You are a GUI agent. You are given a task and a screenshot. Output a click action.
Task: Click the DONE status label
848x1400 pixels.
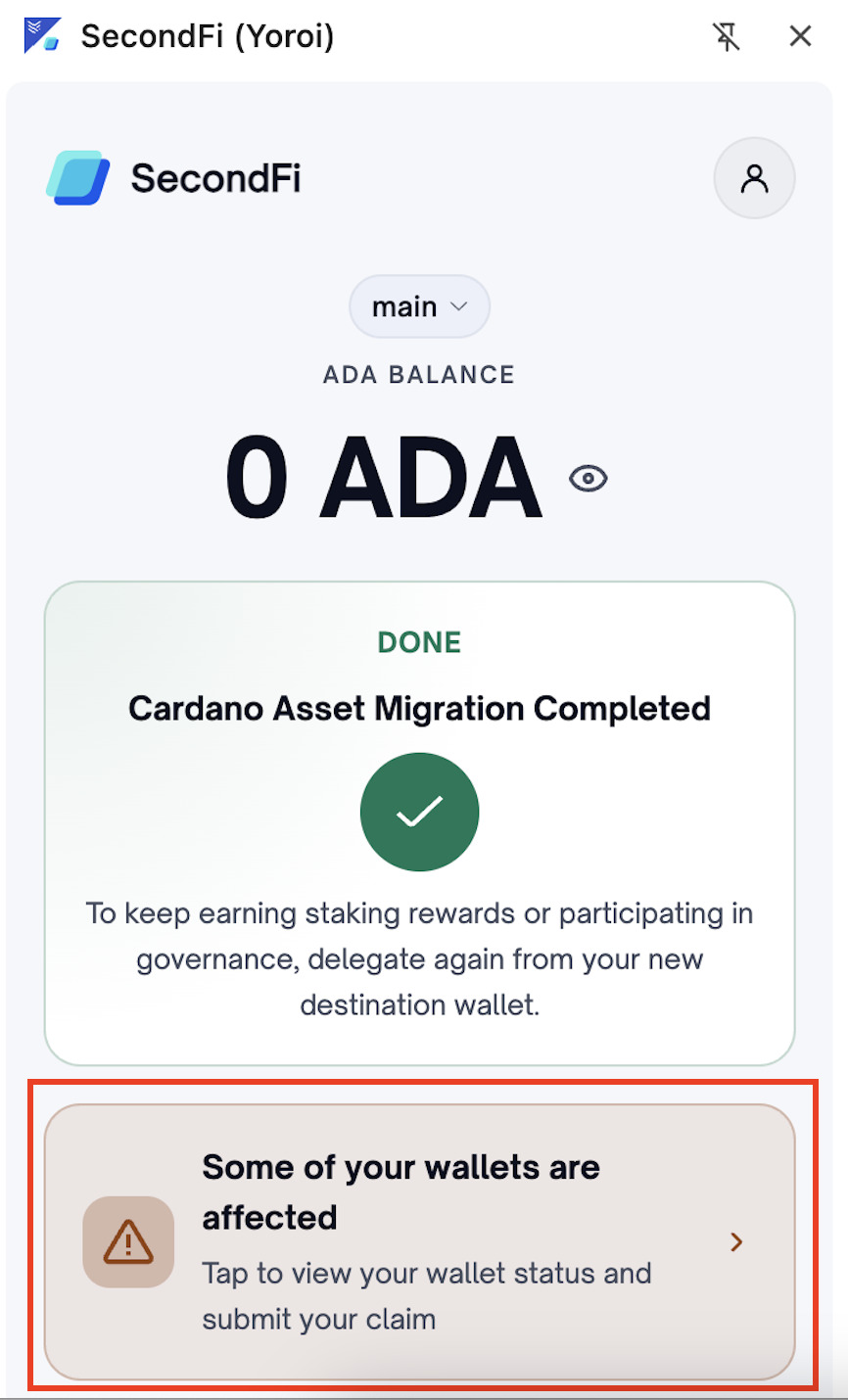click(x=419, y=642)
